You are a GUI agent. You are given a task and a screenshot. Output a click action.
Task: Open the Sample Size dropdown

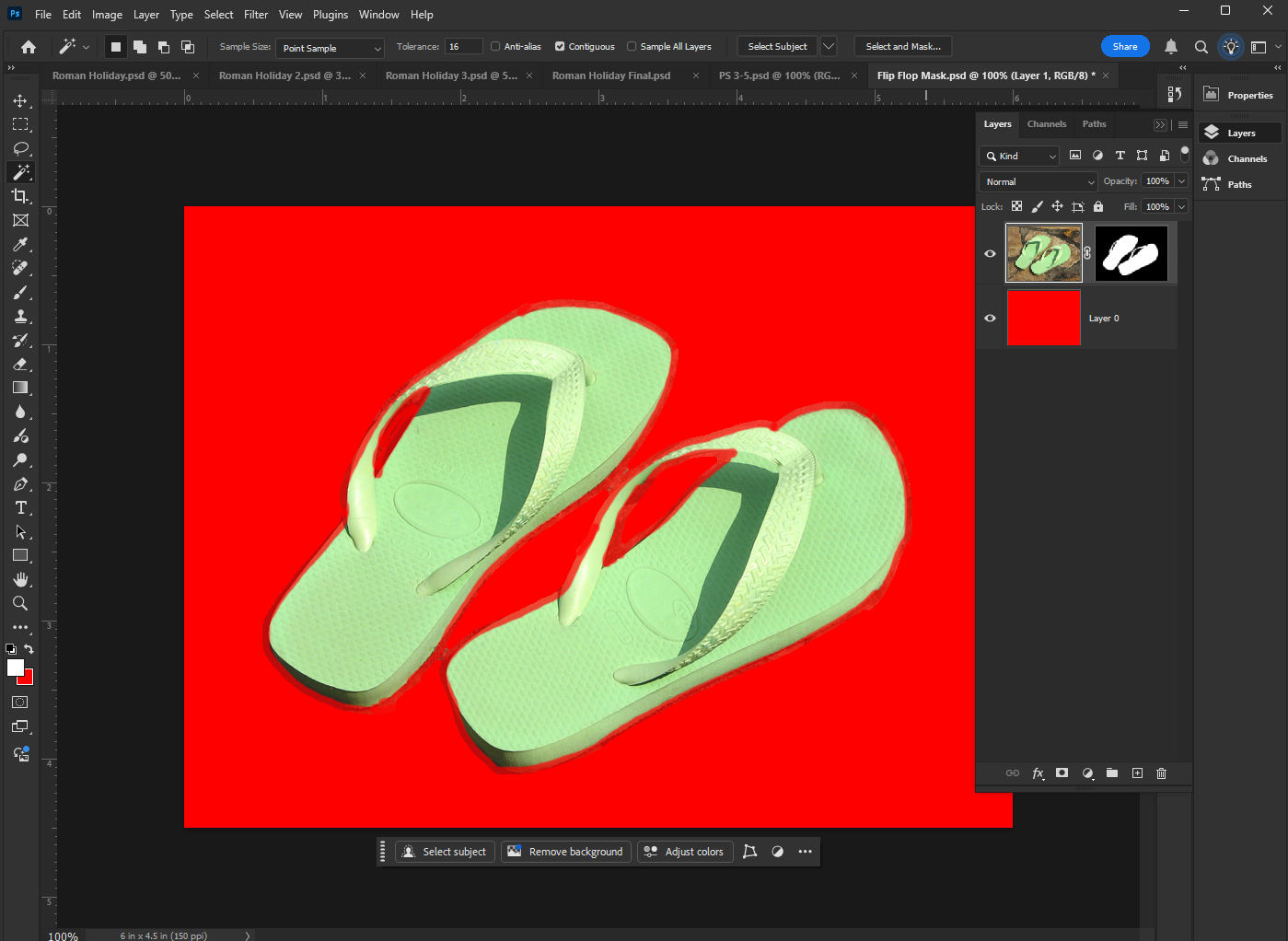pyautogui.click(x=331, y=48)
